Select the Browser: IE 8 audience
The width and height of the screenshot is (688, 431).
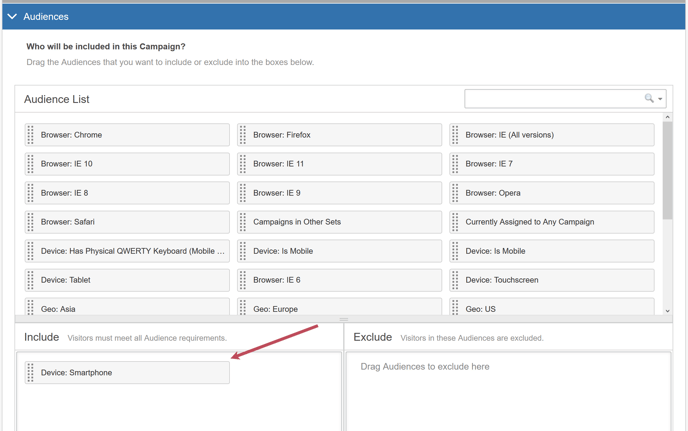127,193
